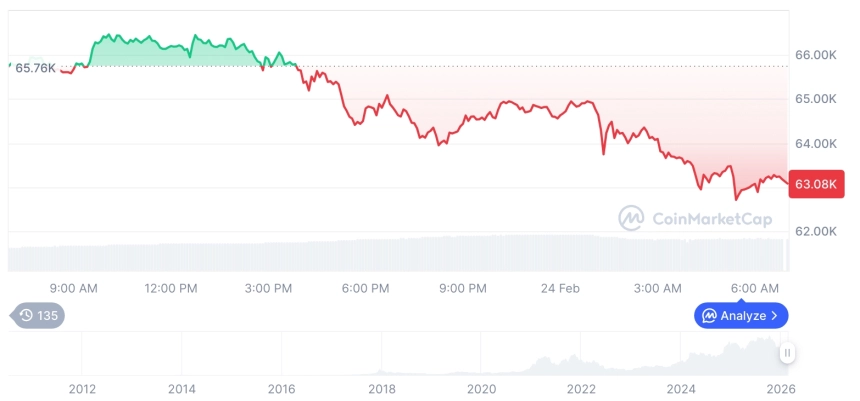
Task: Expand Analyze using its right chevron arrow
Action: [775, 316]
